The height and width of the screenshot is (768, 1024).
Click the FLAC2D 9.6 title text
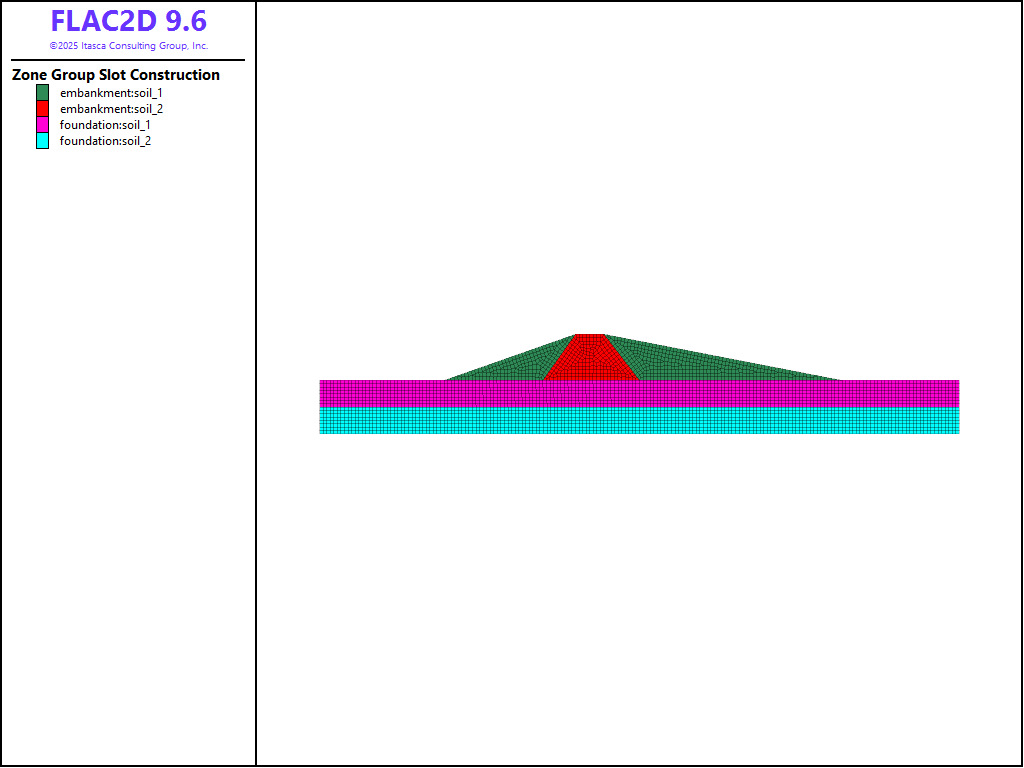[x=128, y=21]
